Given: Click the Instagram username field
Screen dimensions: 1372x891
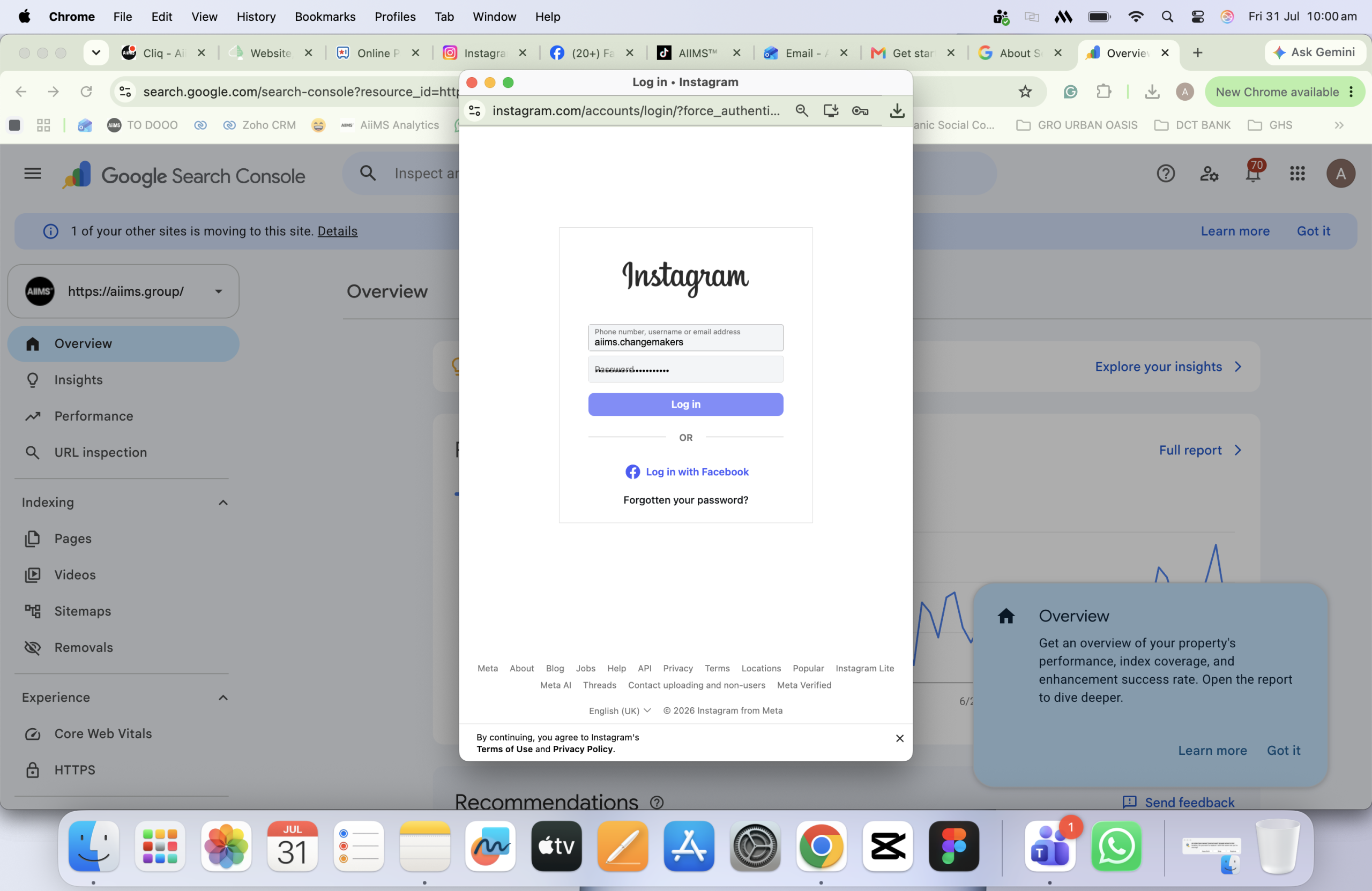Looking at the screenshot, I should 685,338.
